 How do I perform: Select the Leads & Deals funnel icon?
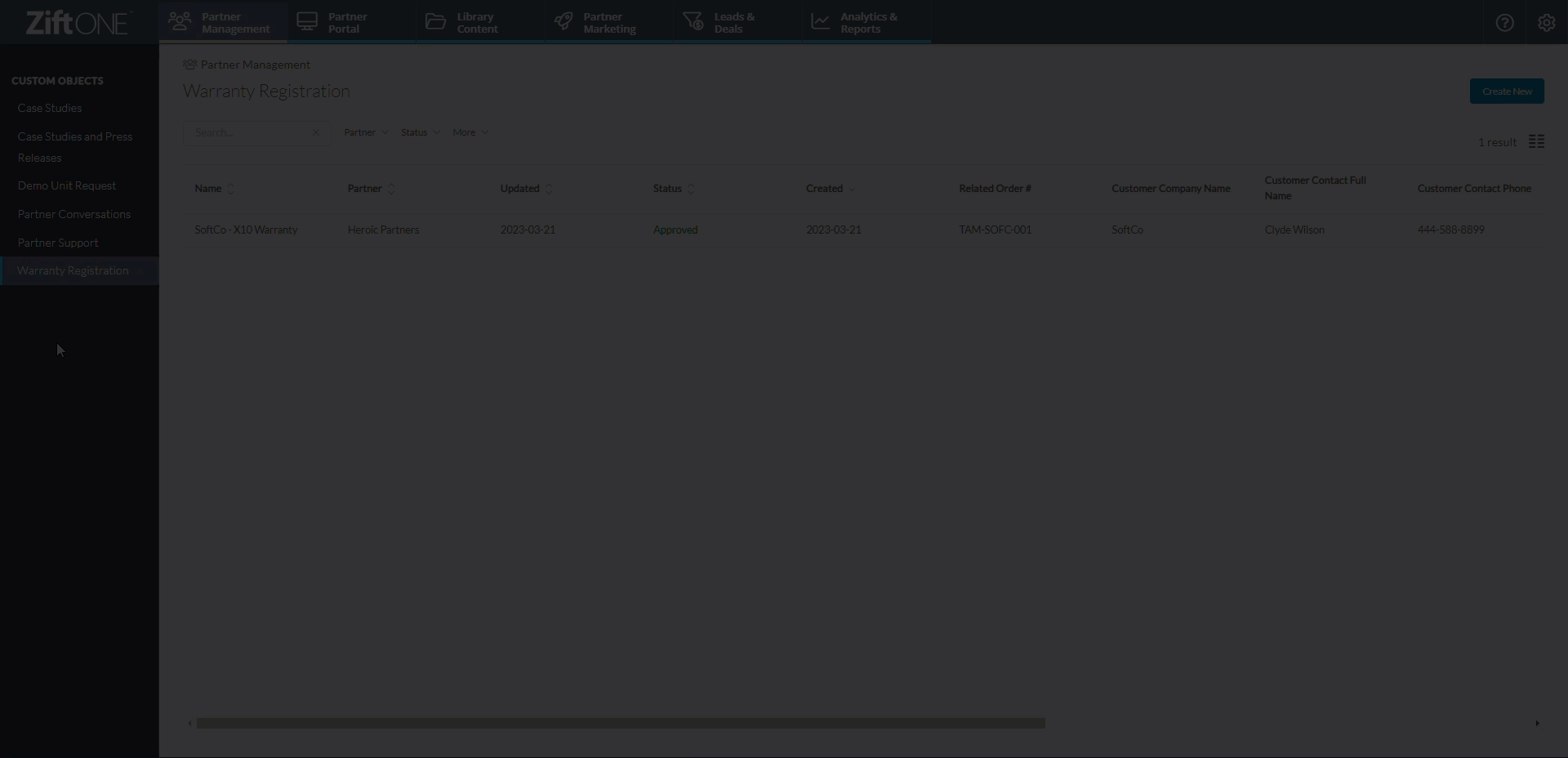pos(693,20)
